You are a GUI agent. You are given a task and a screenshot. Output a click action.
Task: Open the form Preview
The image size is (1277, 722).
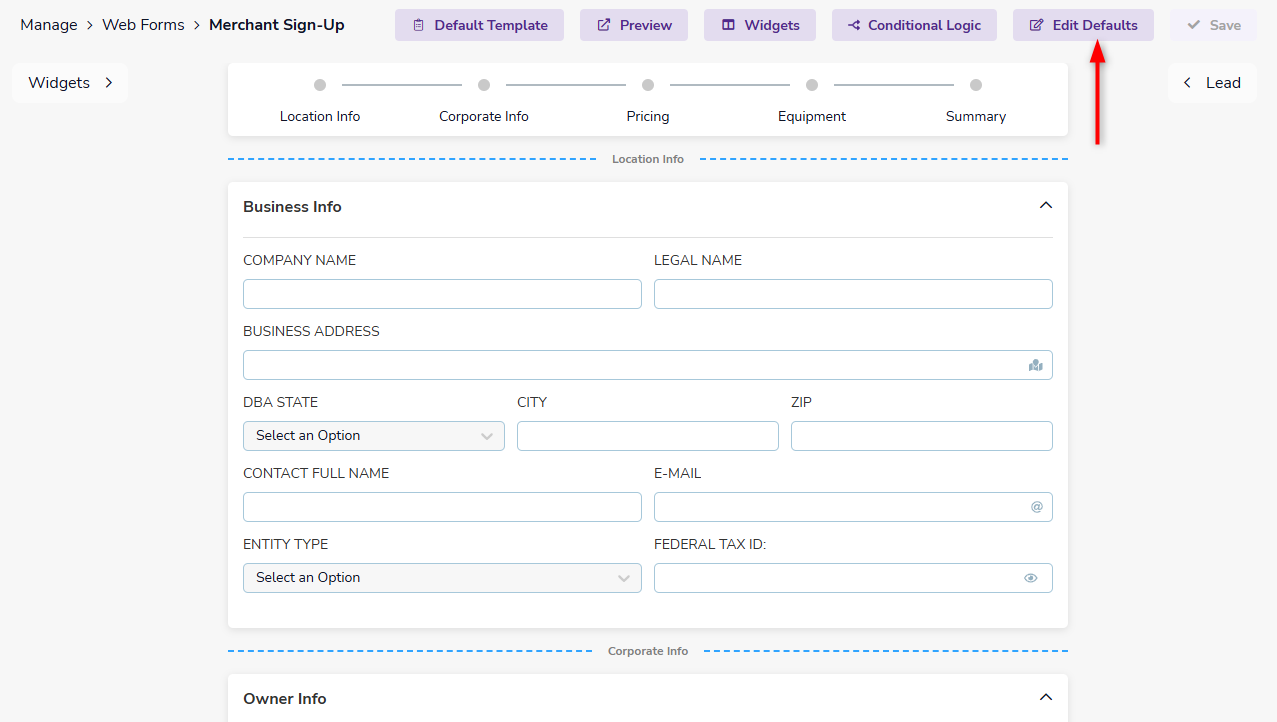tap(633, 25)
